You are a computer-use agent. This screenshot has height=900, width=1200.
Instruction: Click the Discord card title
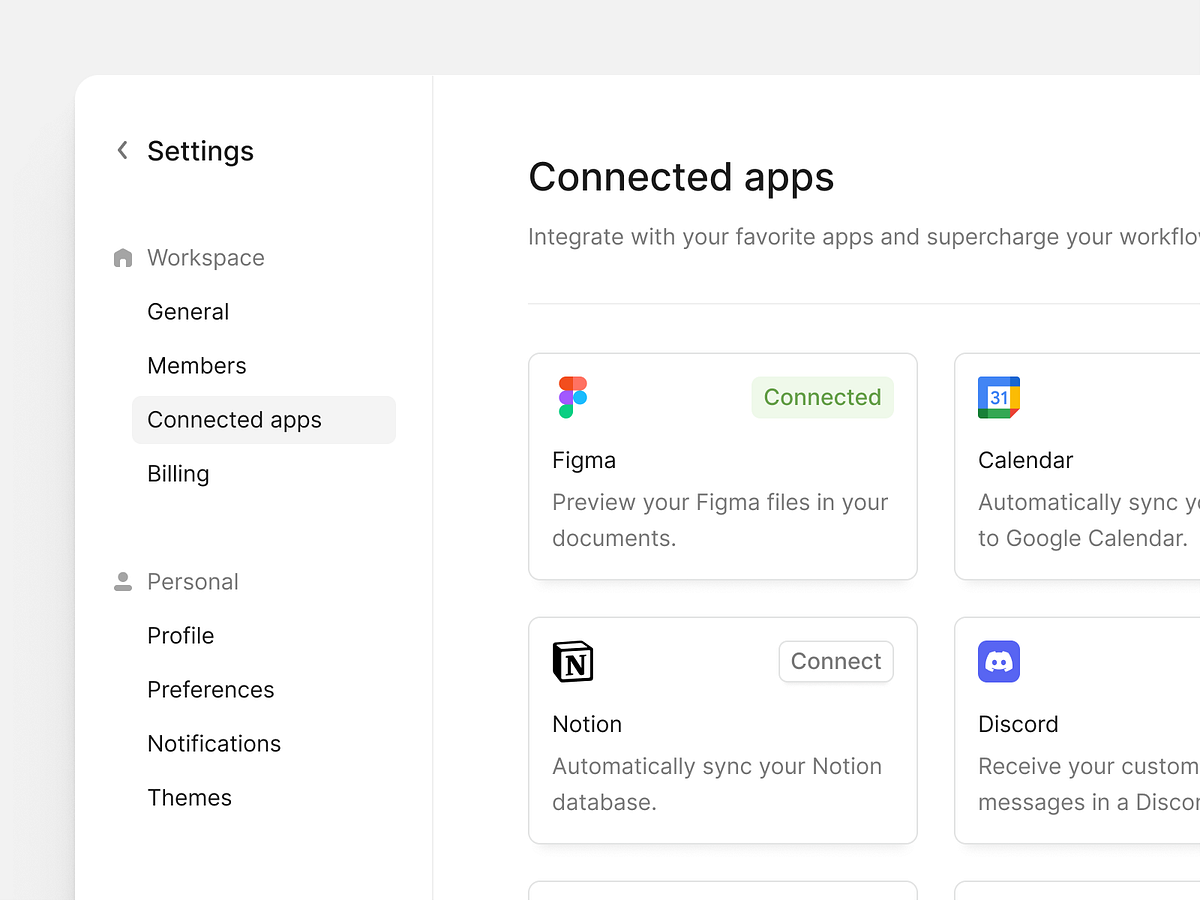(x=1018, y=724)
